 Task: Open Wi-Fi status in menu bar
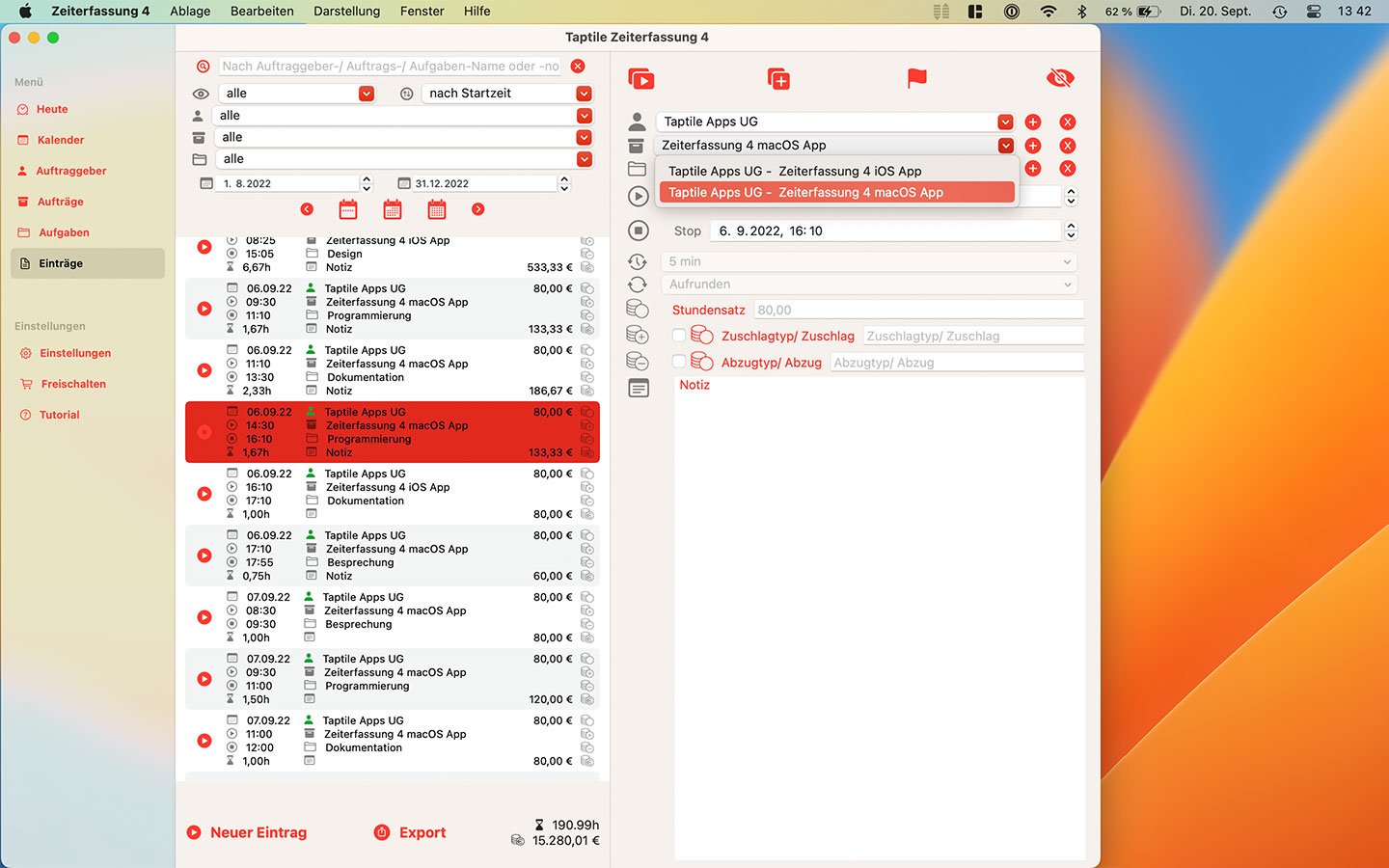[x=1048, y=12]
